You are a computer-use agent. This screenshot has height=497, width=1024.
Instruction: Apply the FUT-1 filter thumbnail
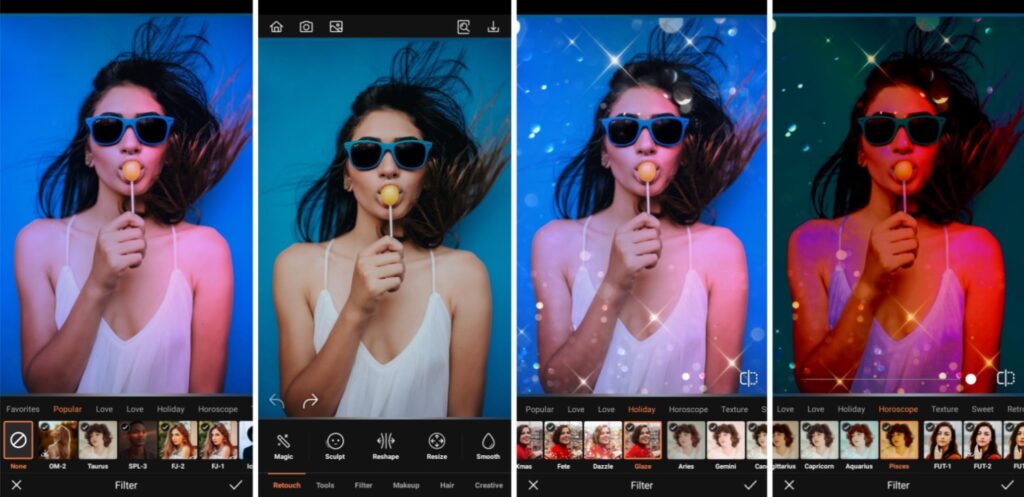tap(944, 440)
